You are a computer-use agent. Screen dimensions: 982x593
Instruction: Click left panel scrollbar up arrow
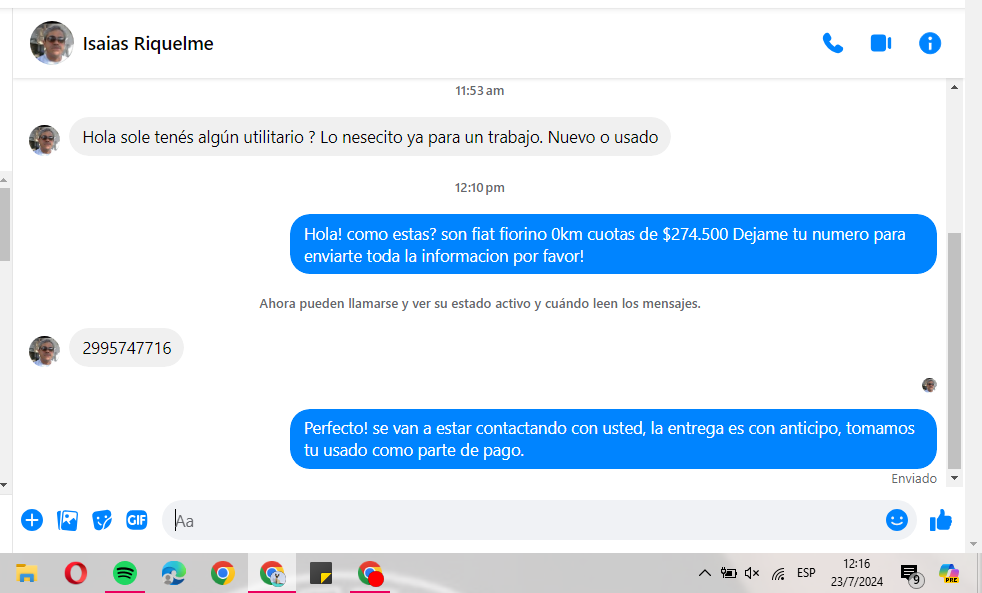pos(4,180)
